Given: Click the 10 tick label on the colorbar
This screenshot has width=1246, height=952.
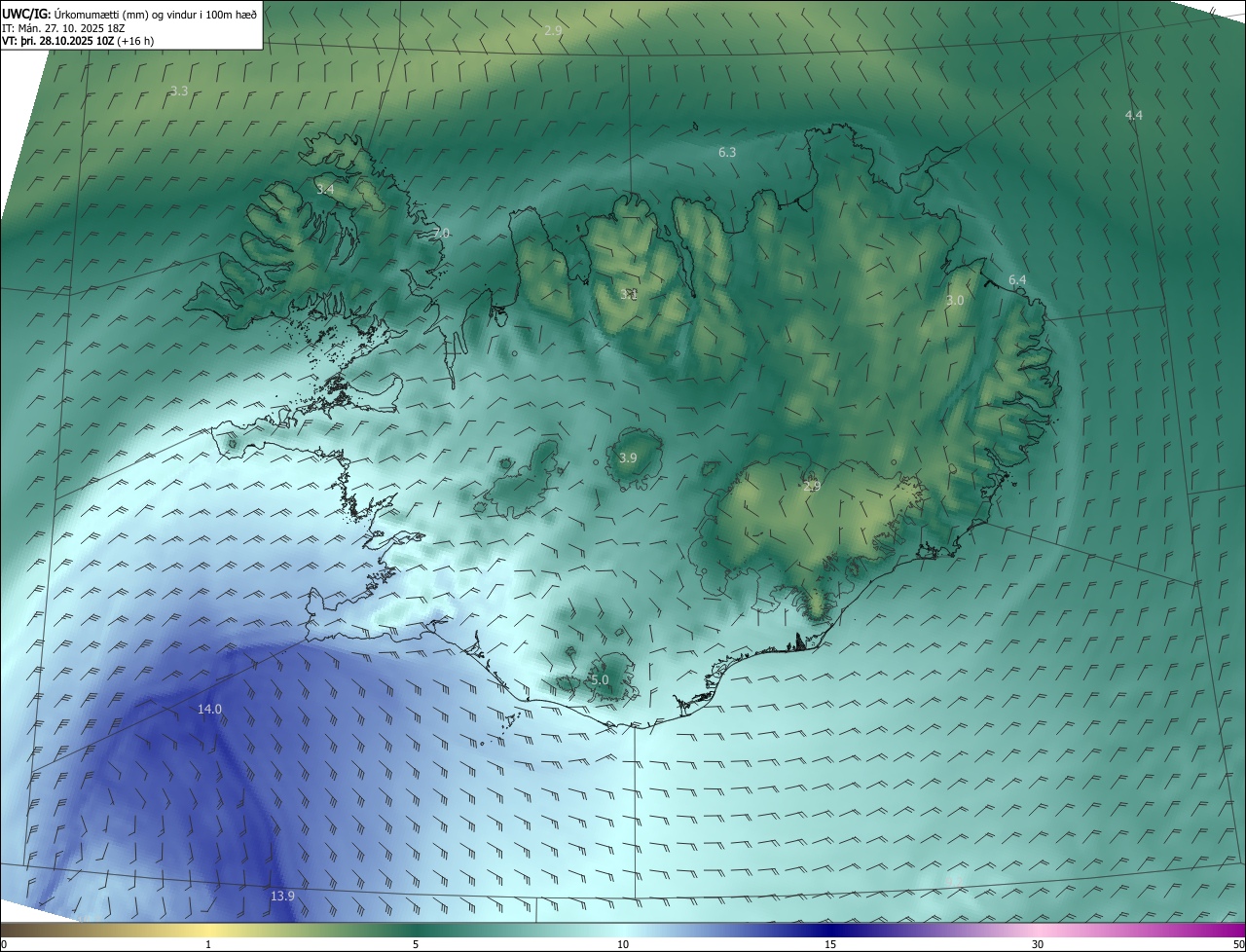Looking at the screenshot, I should click(623, 944).
